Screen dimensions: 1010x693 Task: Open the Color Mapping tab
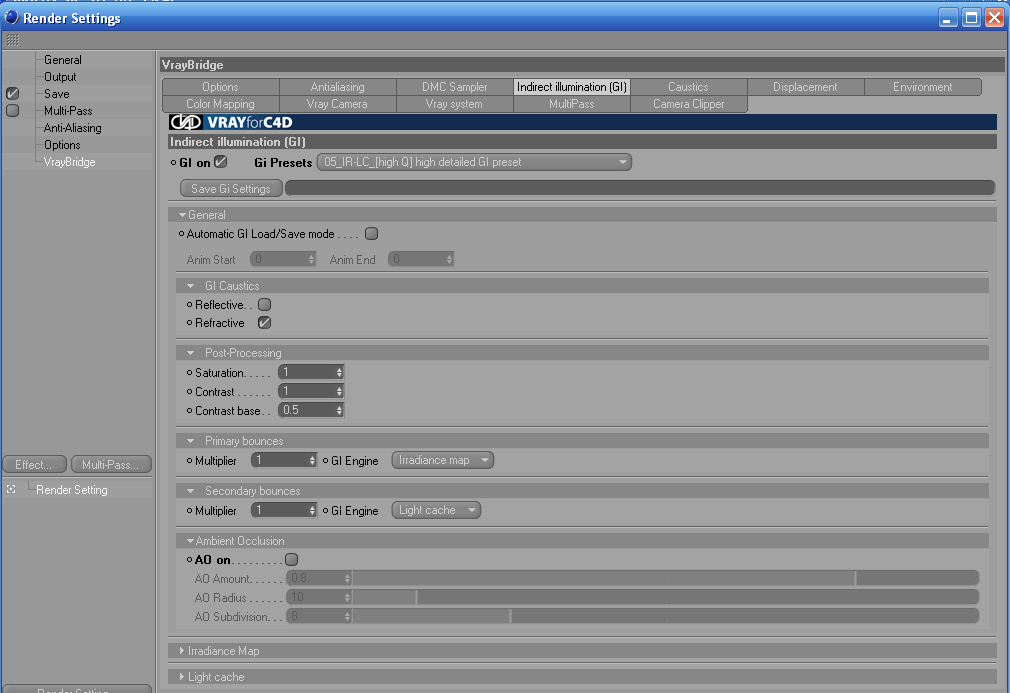tap(220, 104)
